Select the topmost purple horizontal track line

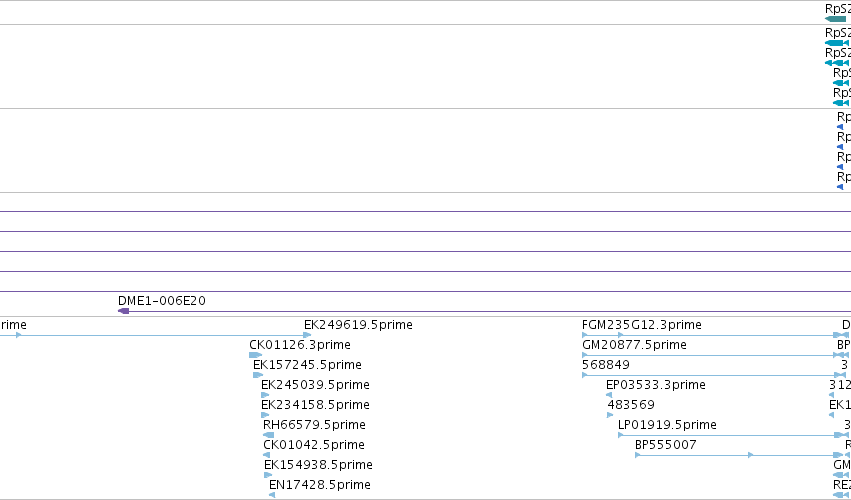coord(426,212)
